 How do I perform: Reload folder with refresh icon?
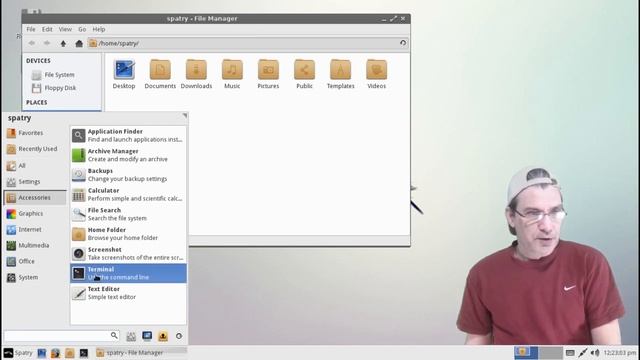point(403,43)
